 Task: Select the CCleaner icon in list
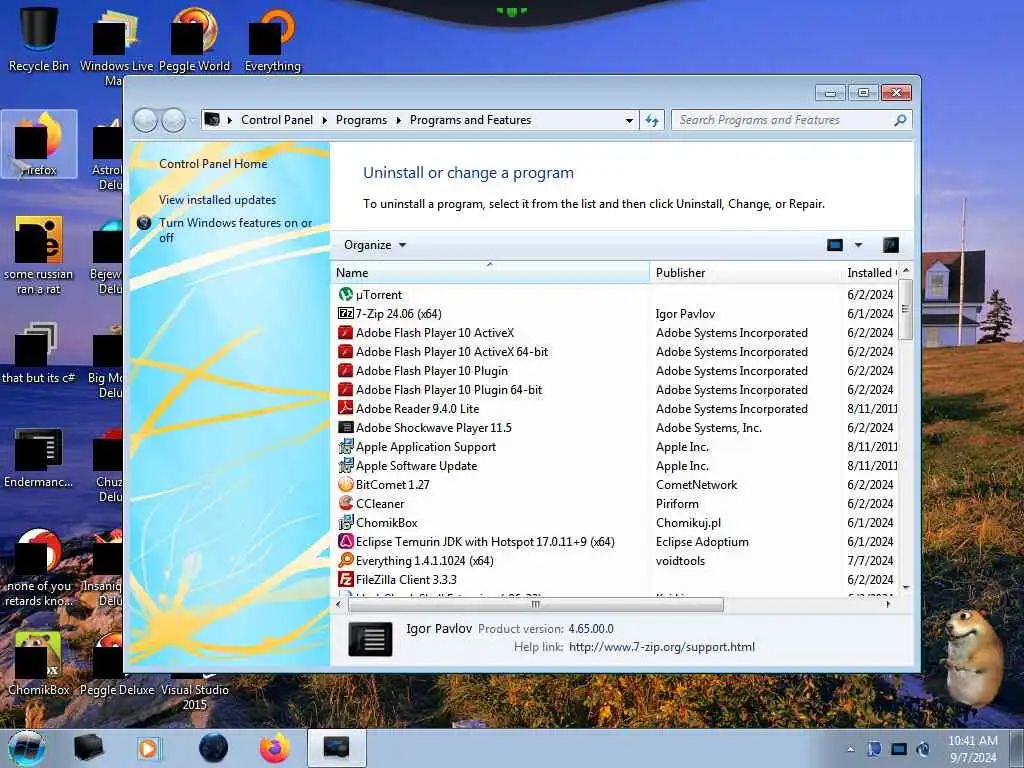tap(345, 504)
